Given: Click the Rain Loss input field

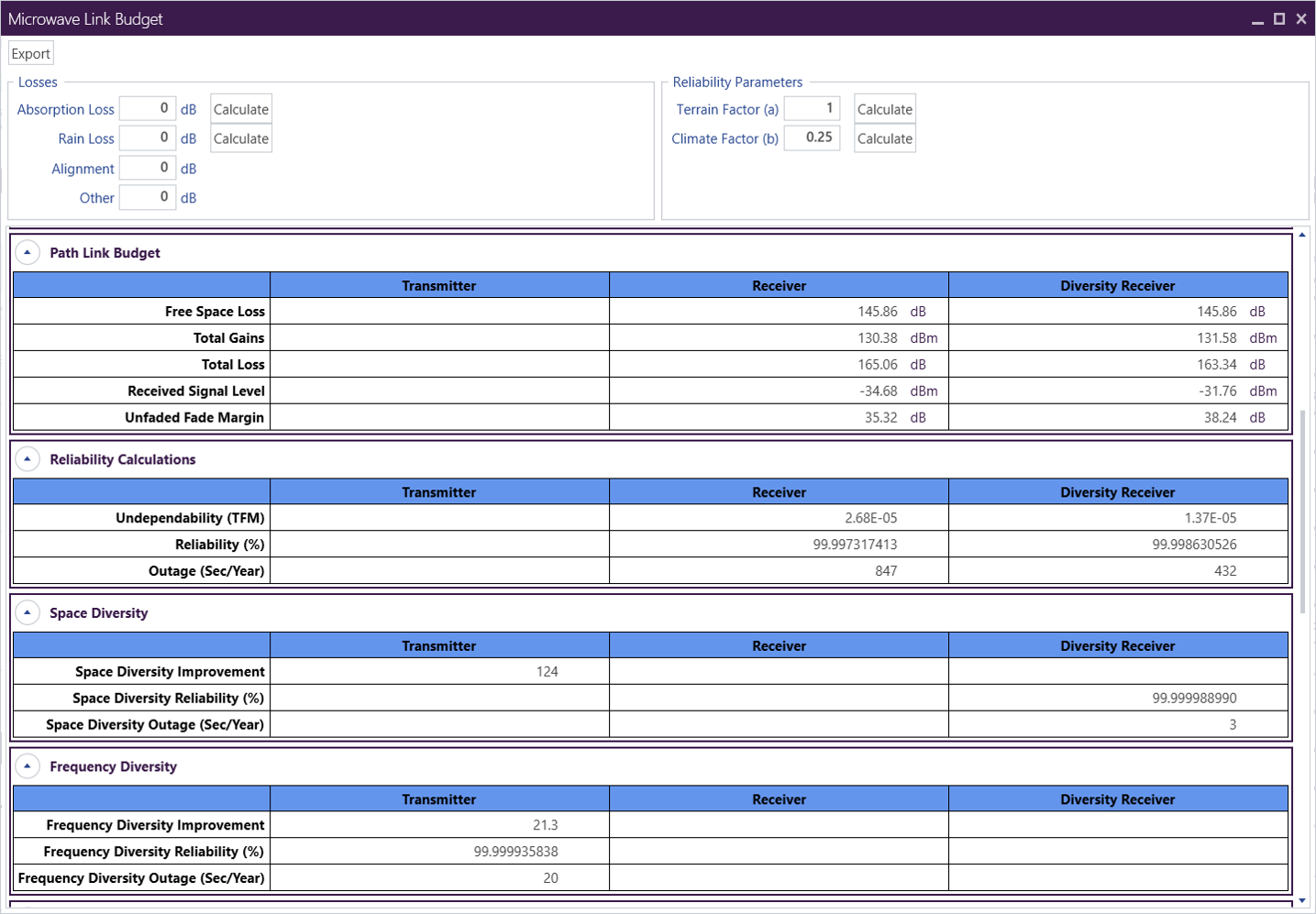Looking at the screenshot, I should click(148, 138).
